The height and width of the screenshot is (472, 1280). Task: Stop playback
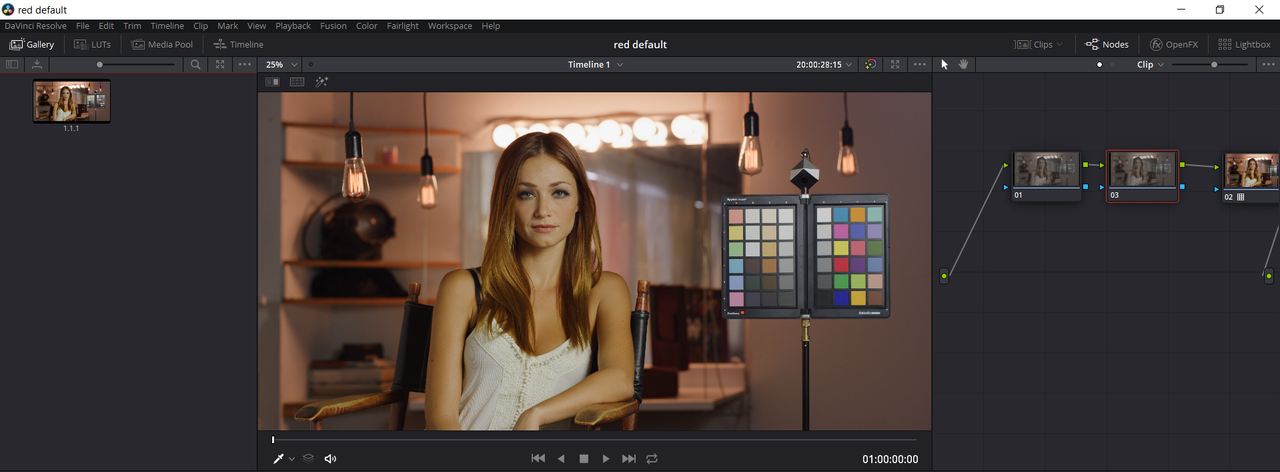584,458
